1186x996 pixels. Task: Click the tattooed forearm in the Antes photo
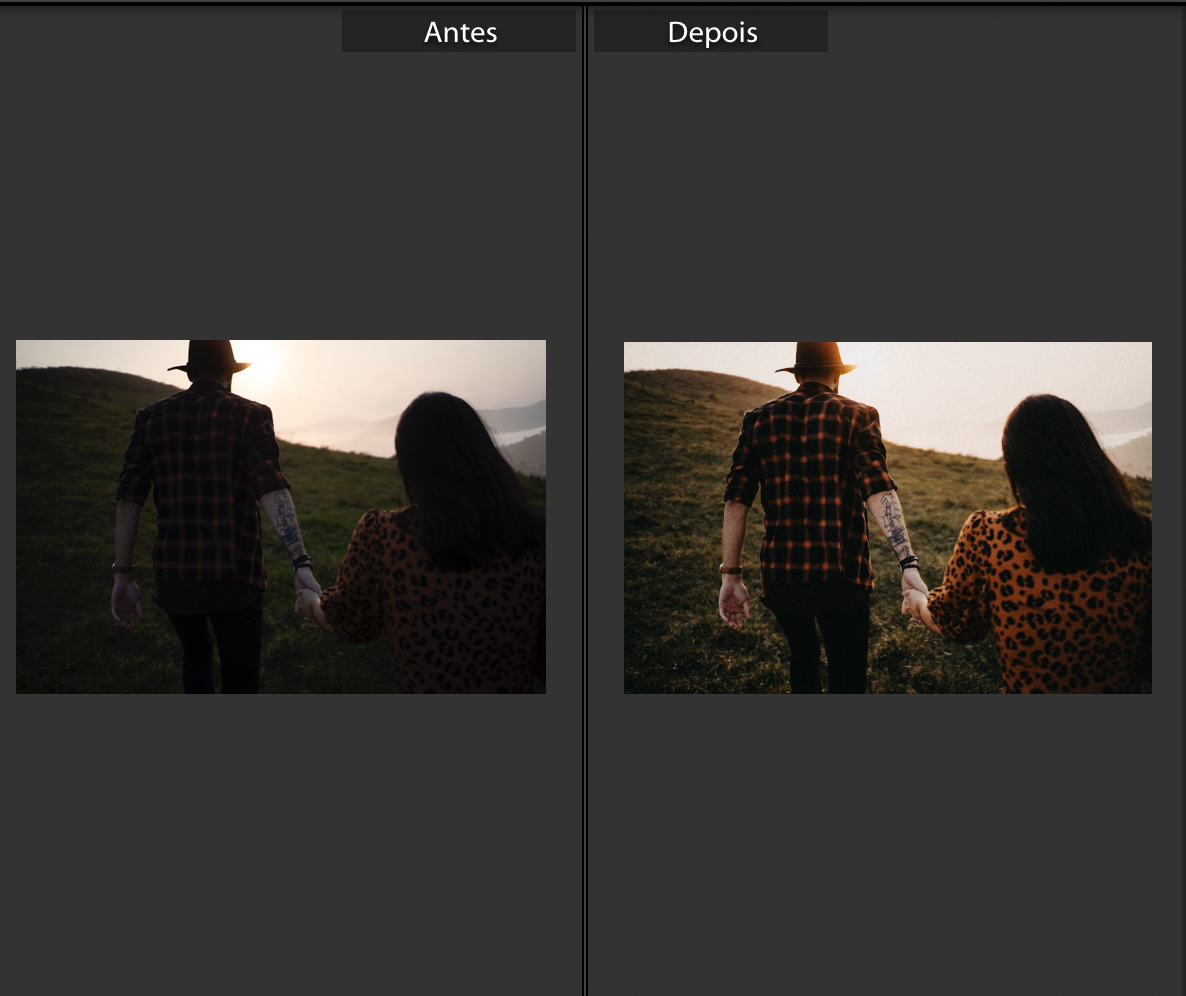pos(287,523)
